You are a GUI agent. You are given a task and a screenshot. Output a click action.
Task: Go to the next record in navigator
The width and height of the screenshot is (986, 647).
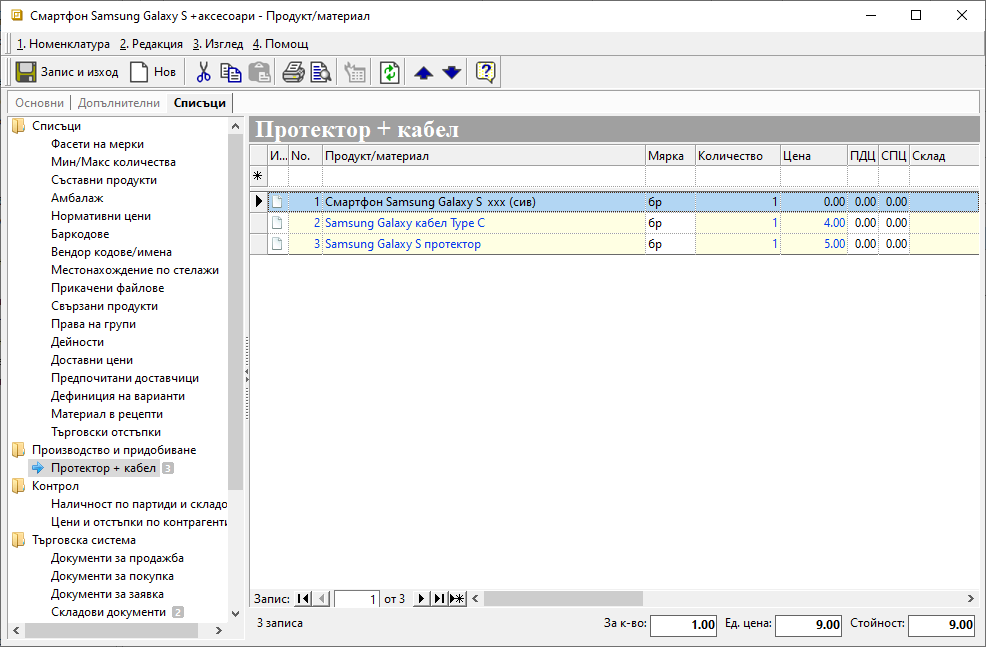(421, 599)
